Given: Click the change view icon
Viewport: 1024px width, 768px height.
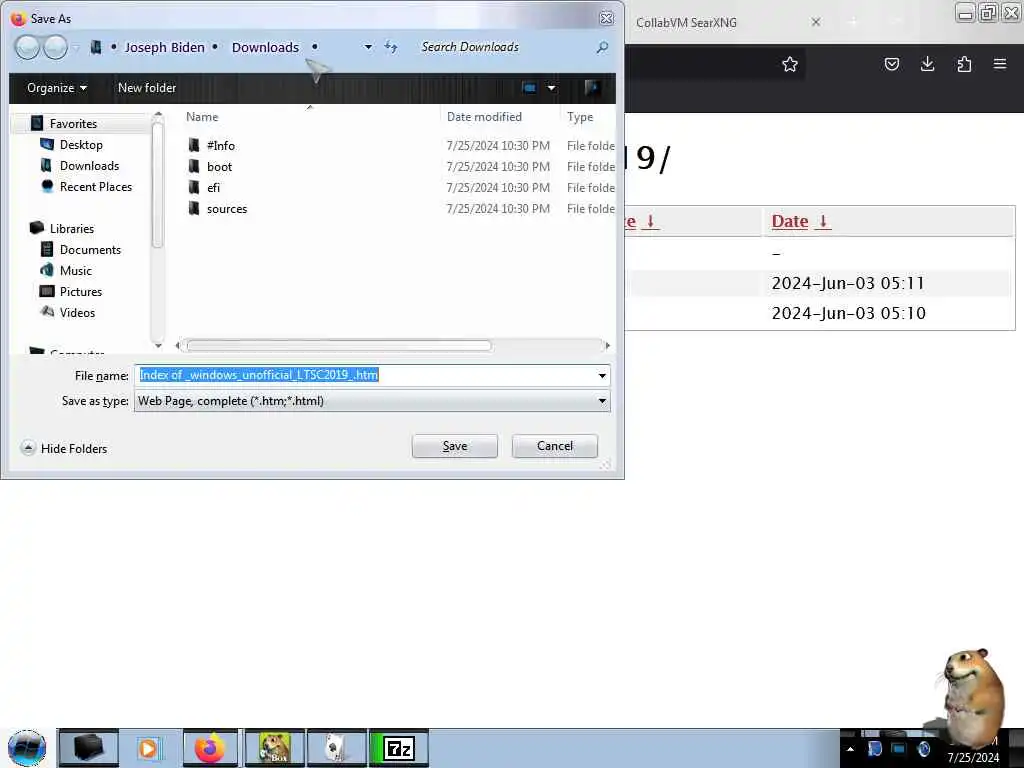Looking at the screenshot, I should 529,88.
